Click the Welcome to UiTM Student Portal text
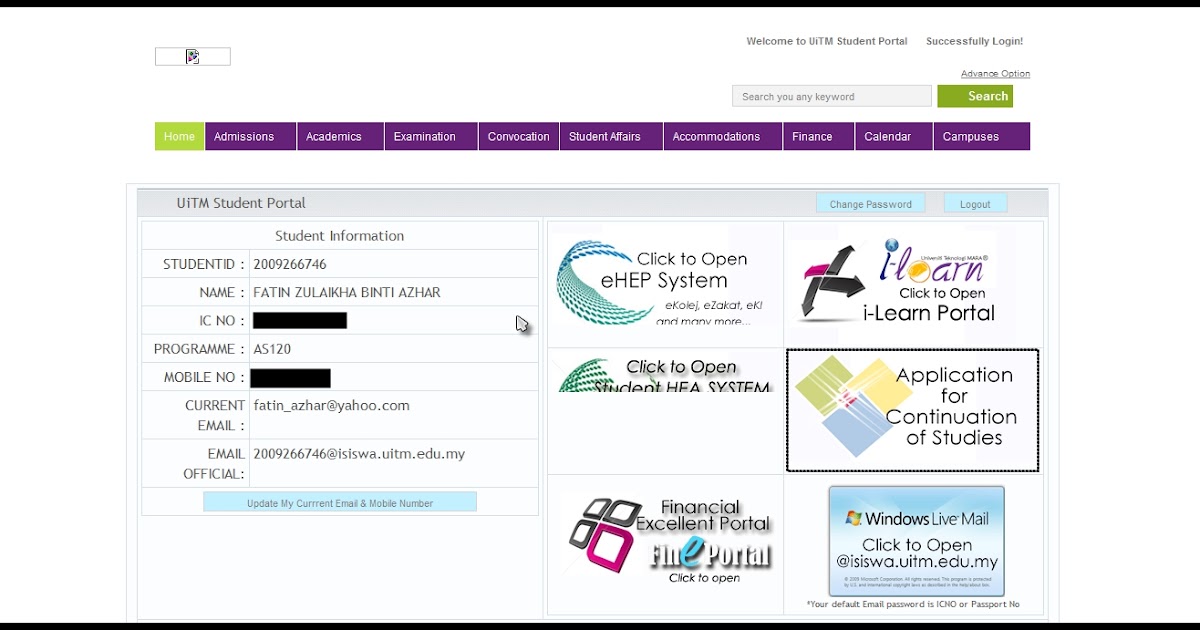The height and width of the screenshot is (630, 1200). (x=827, y=41)
